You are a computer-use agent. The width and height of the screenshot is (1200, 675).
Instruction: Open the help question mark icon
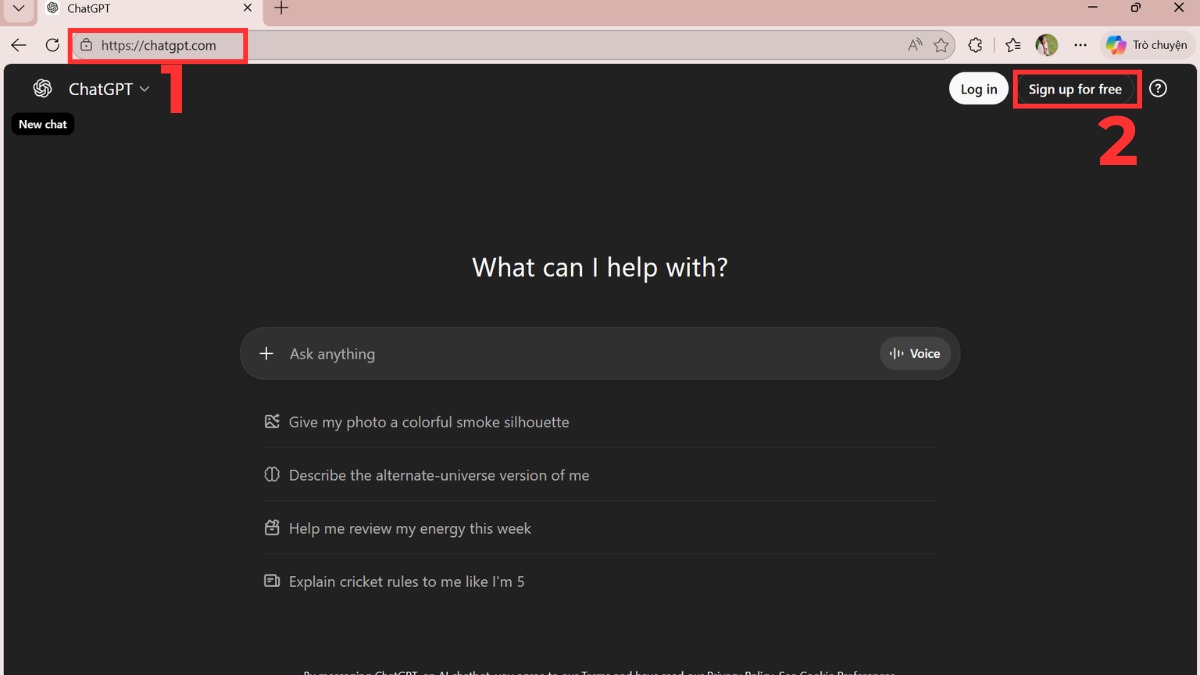tap(1158, 89)
